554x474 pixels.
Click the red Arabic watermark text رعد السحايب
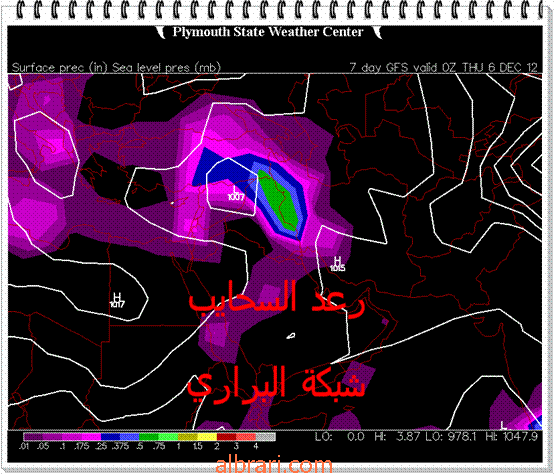coord(276,301)
